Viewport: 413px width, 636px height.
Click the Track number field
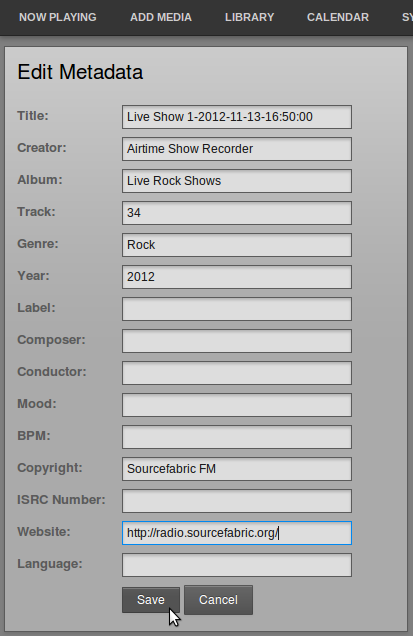pos(237,213)
